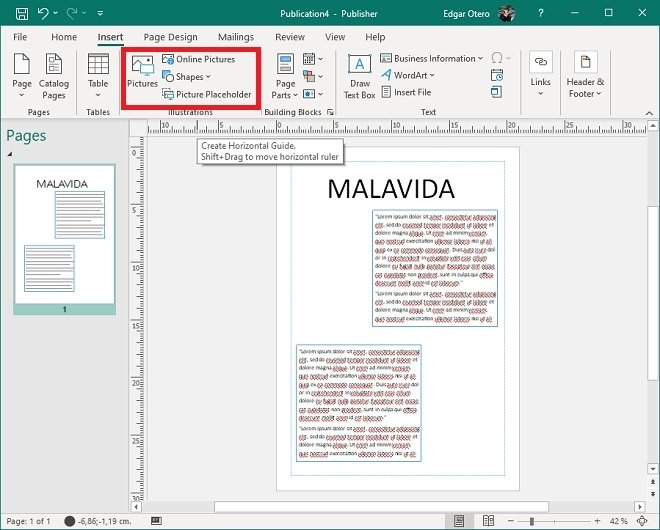
Task: Select the Insert ribbon tab
Action: pyautogui.click(x=110, y=37)
